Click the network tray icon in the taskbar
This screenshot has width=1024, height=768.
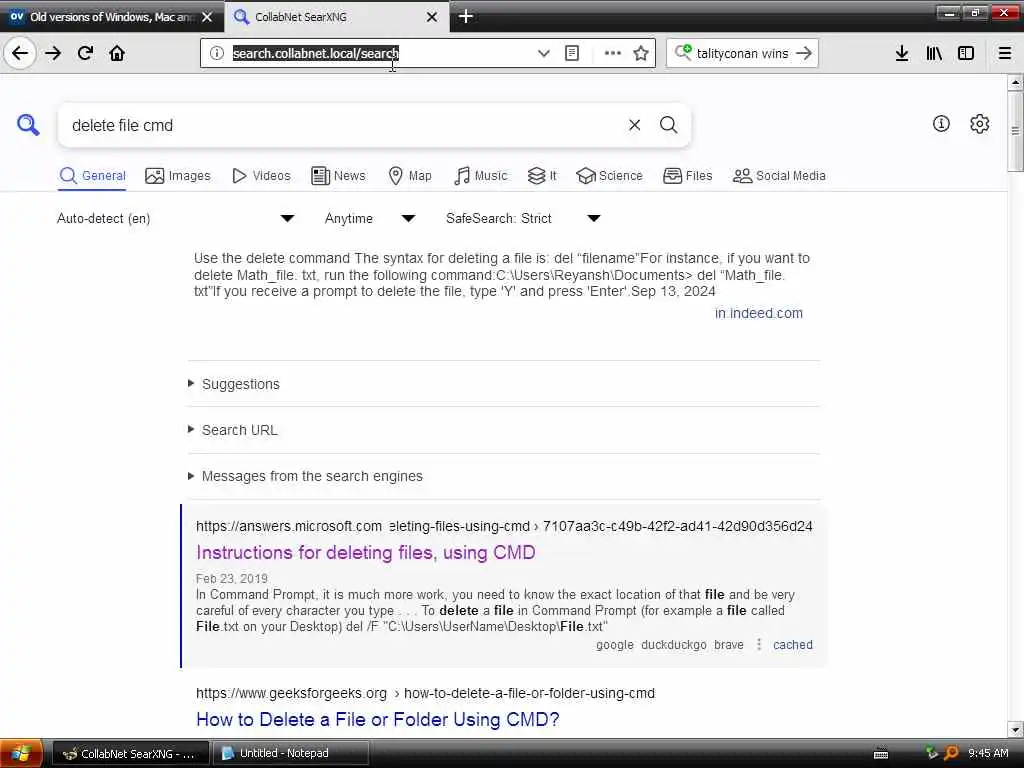point(932,753)
